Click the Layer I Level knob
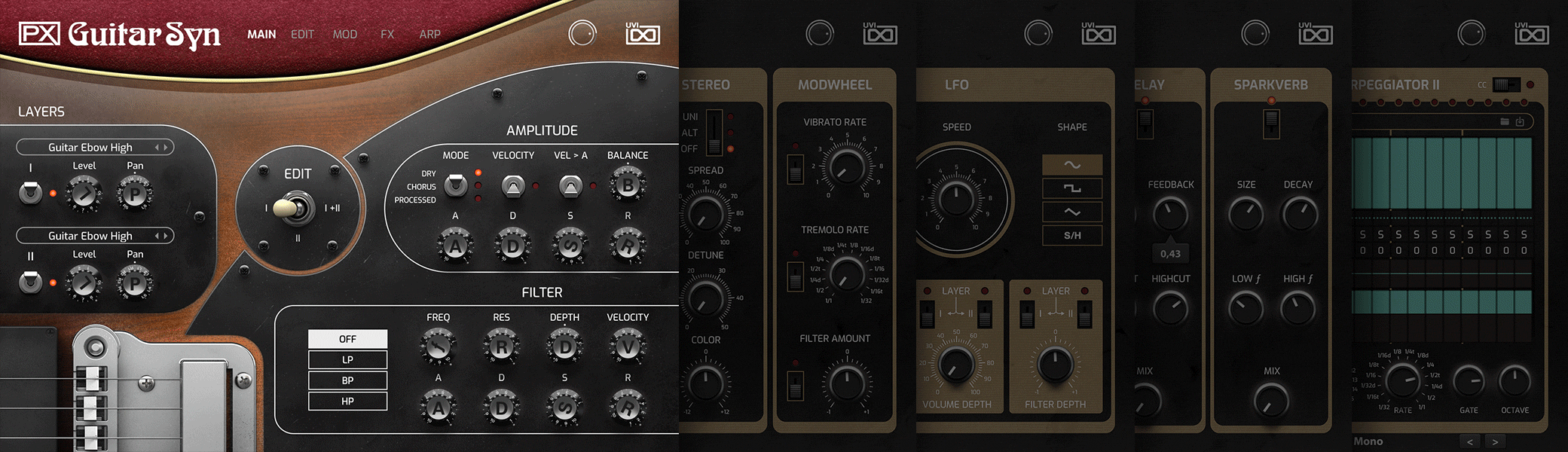This screenshot has height=452, width=1568. tap(84, 194)
